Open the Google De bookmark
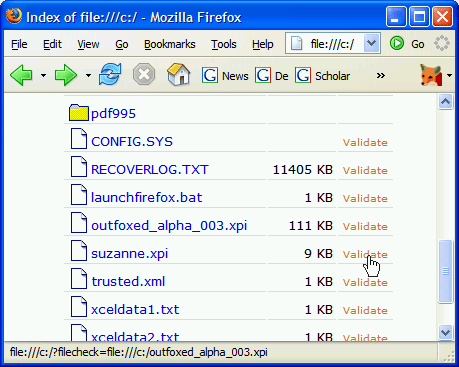This screenshot has height=367, width=459. (272, 76)
